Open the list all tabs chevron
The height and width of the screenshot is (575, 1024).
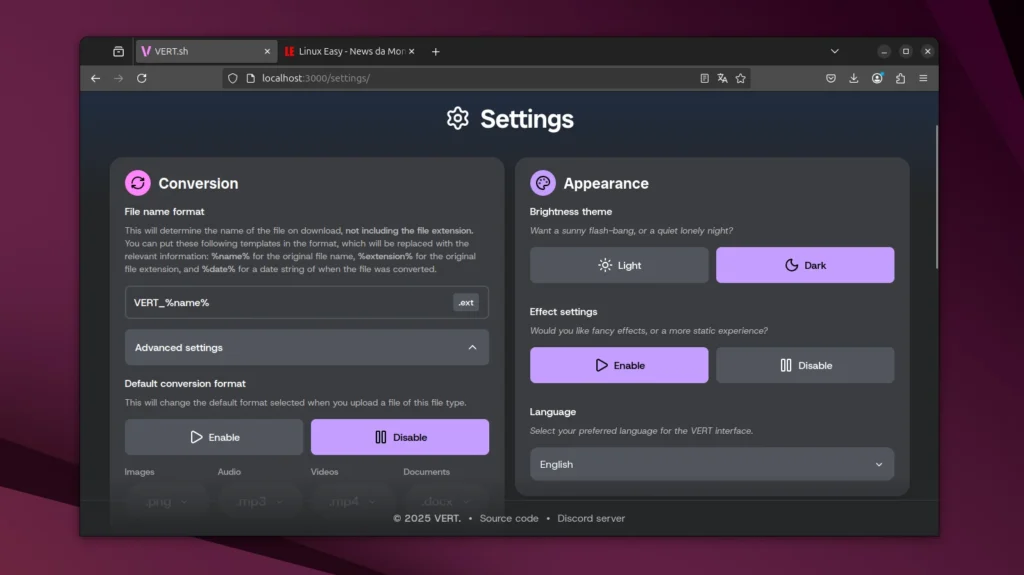coord(835,51)
